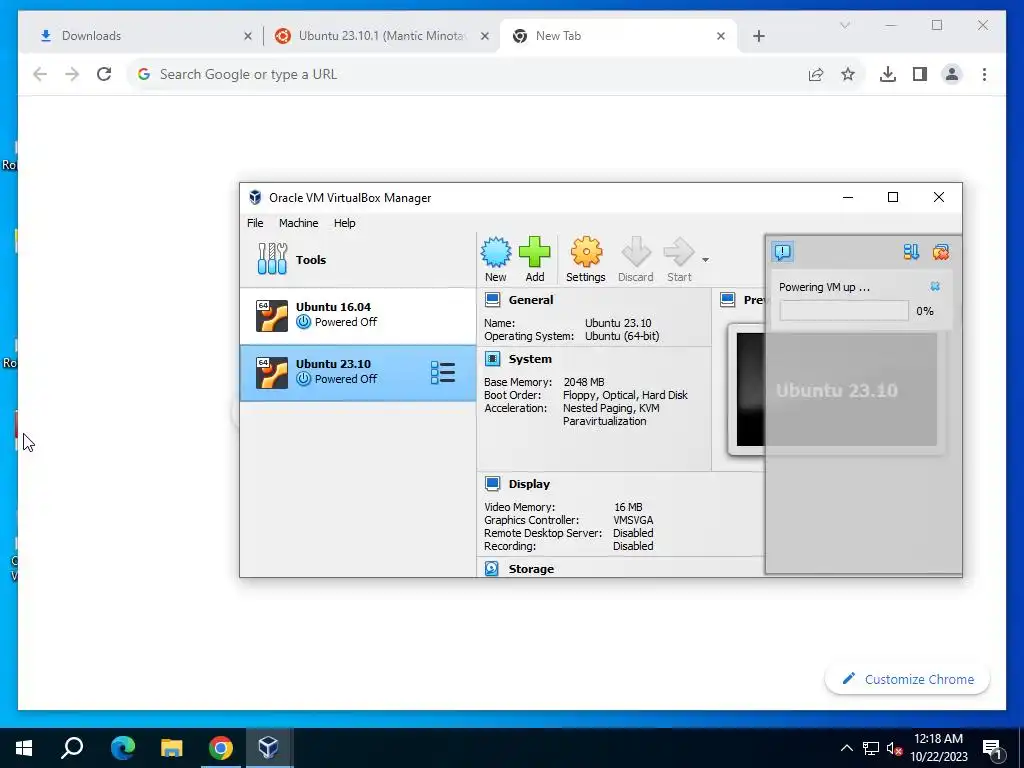1024x768 pixels.
Task: Open the File menu in VirtualBox
Action: coord(255,223)
